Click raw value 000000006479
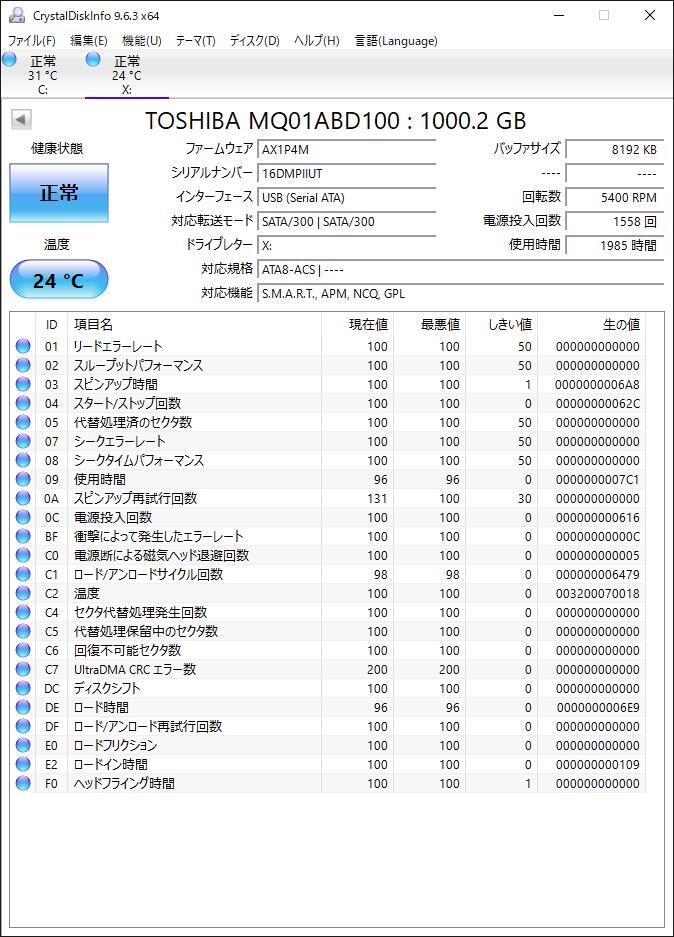This screenshot has width=674, height=937. pyautogui.click(x=597, y=574)
